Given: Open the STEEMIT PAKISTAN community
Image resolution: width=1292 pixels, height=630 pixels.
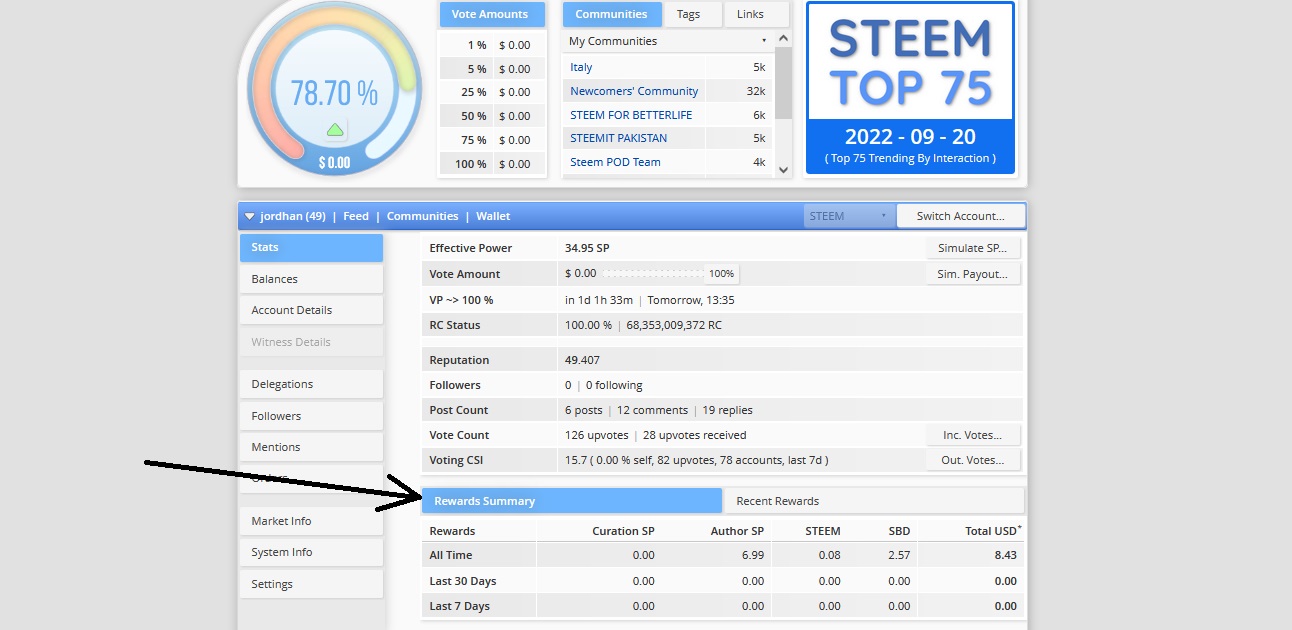Looking at the screenshot, I should 618,138.
